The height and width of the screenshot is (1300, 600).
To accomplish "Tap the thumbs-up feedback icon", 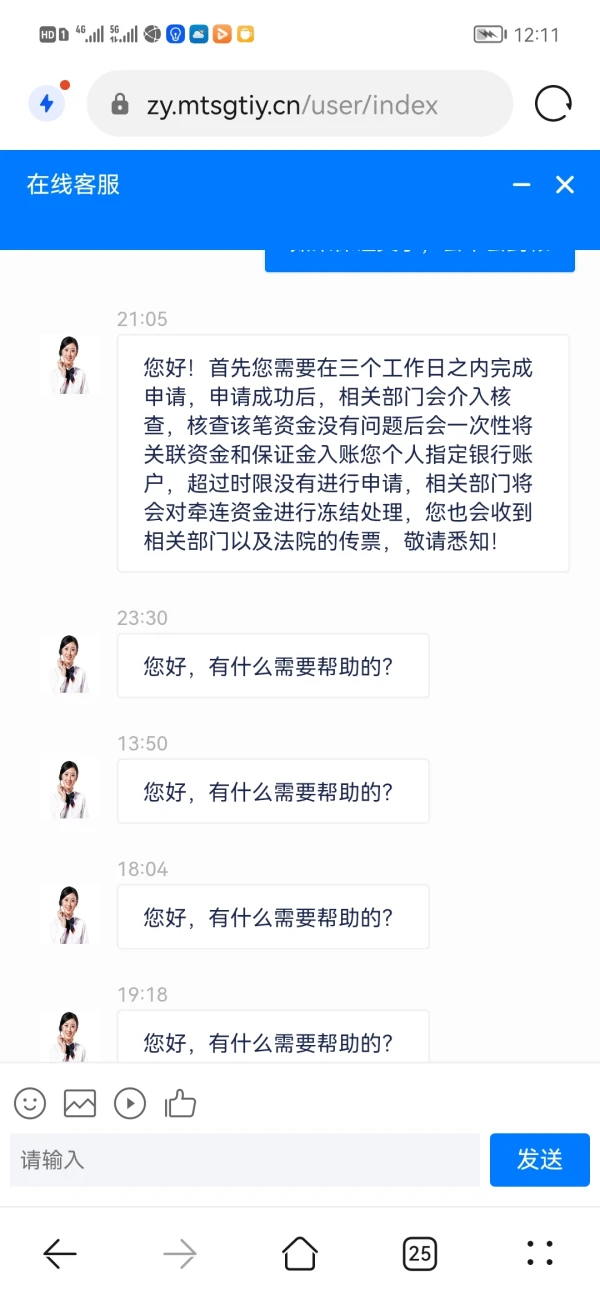I will [x=180, y=1103].
